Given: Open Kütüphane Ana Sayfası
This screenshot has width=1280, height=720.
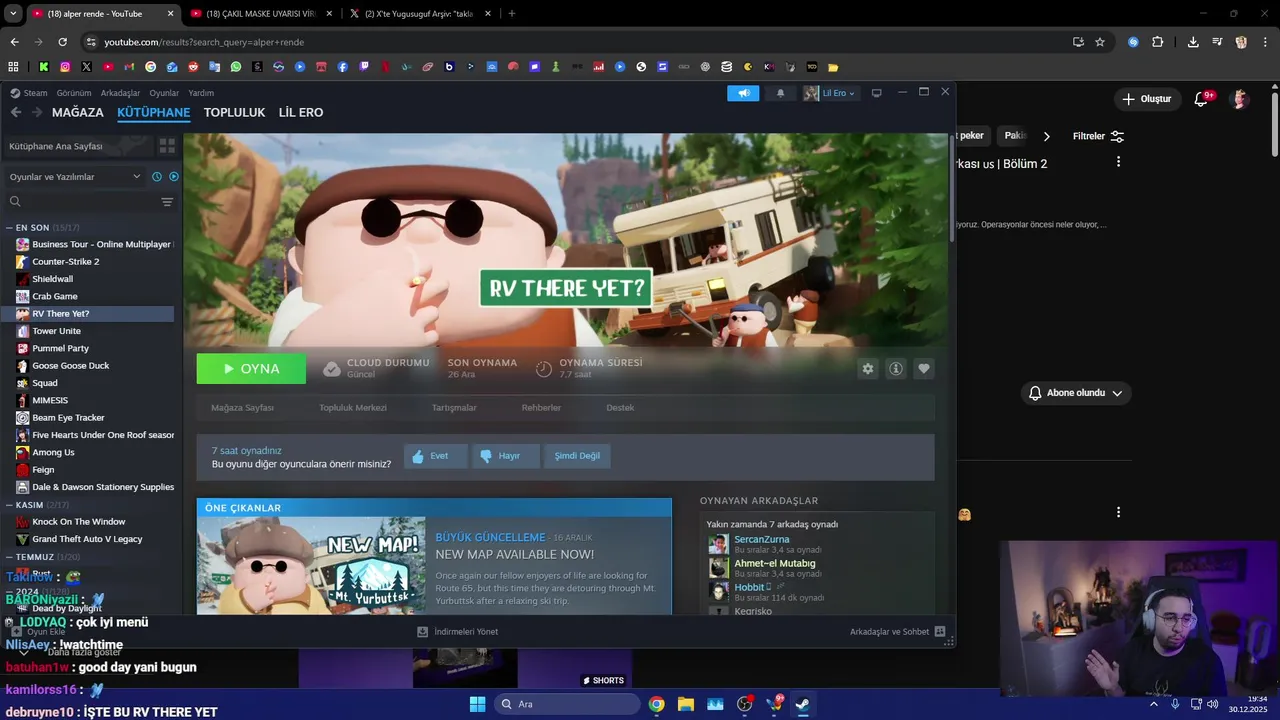Looking at the screenshot, I should (x=78, y=146).
